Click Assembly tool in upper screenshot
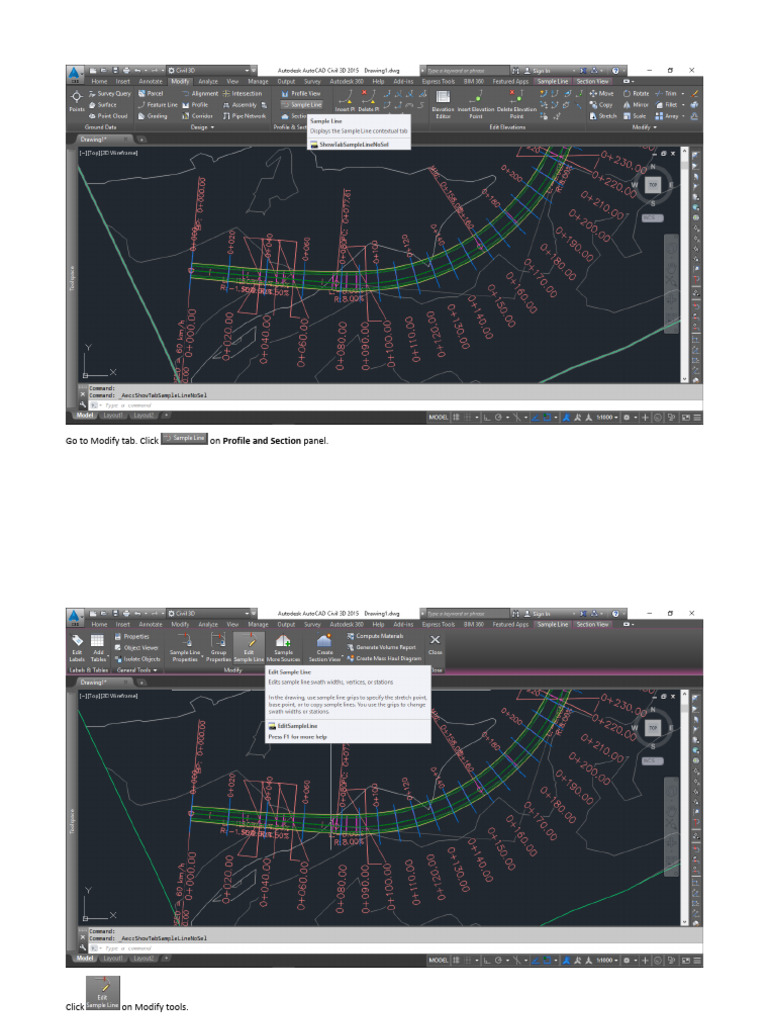Screen dimensions: 768x1024 (x=240, y=105)
